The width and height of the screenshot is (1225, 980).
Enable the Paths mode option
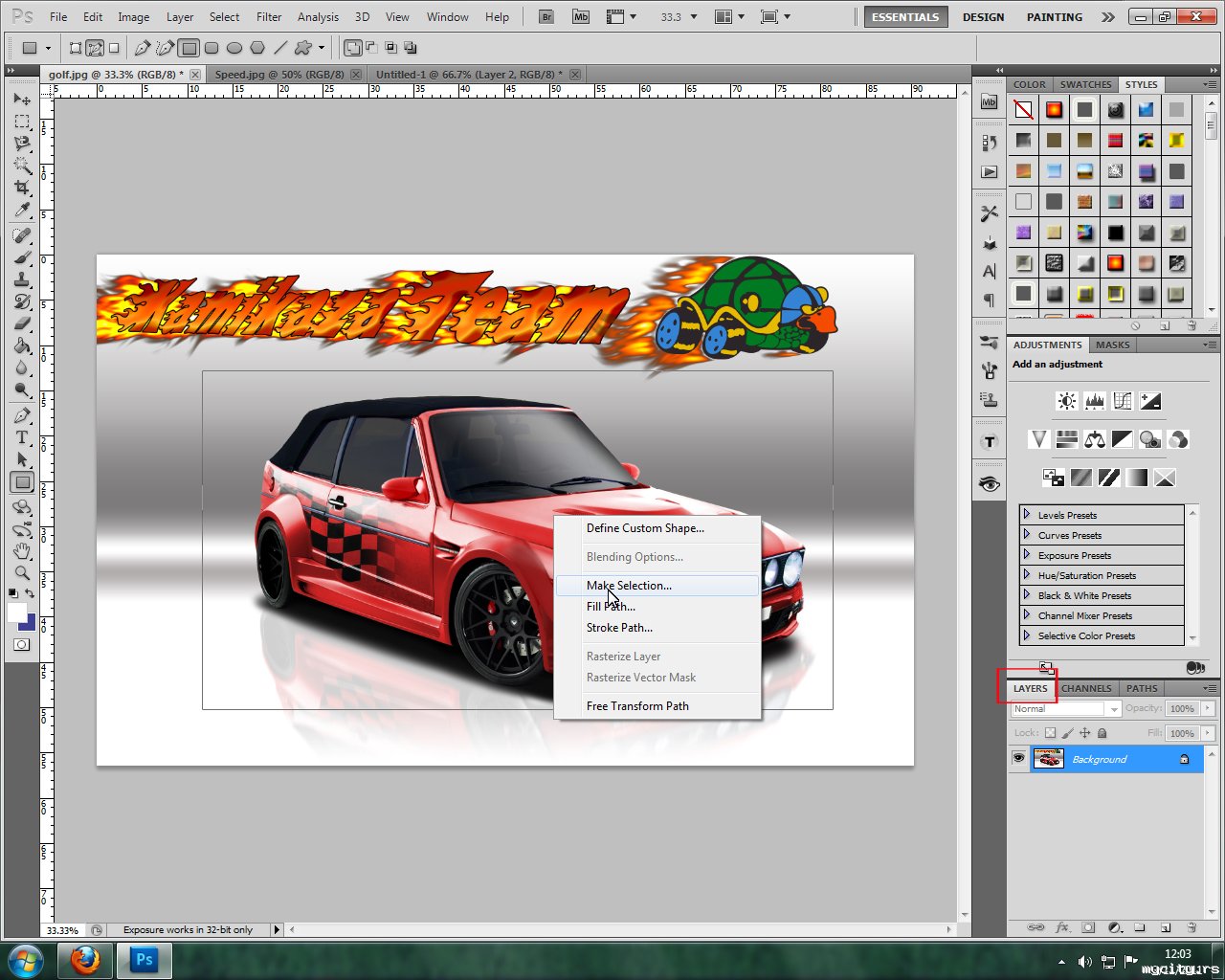95,48
